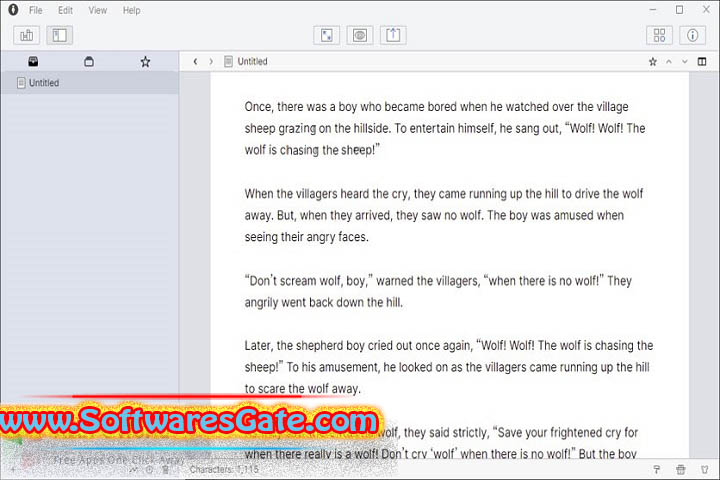Click the Characters count in status bar
Screen dimensions: 720x480
224,469
